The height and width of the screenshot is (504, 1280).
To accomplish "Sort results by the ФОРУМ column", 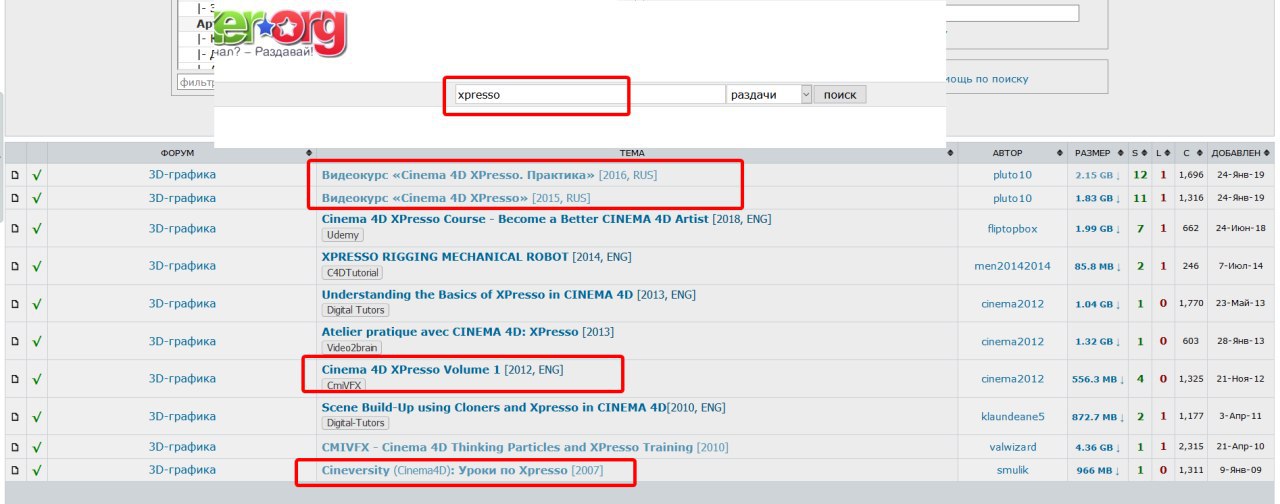I will [x=180, y=153].
